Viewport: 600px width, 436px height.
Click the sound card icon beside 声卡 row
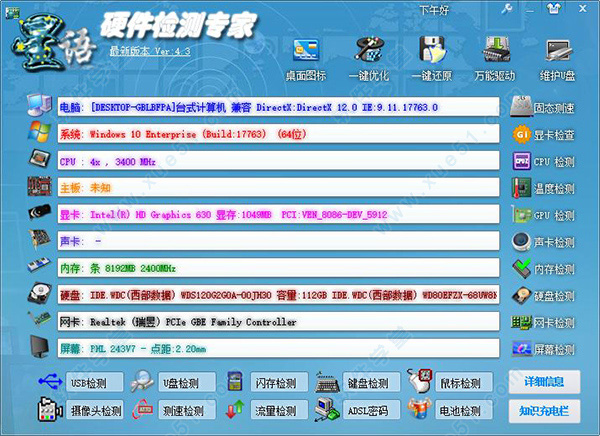(x=40, y=239)
